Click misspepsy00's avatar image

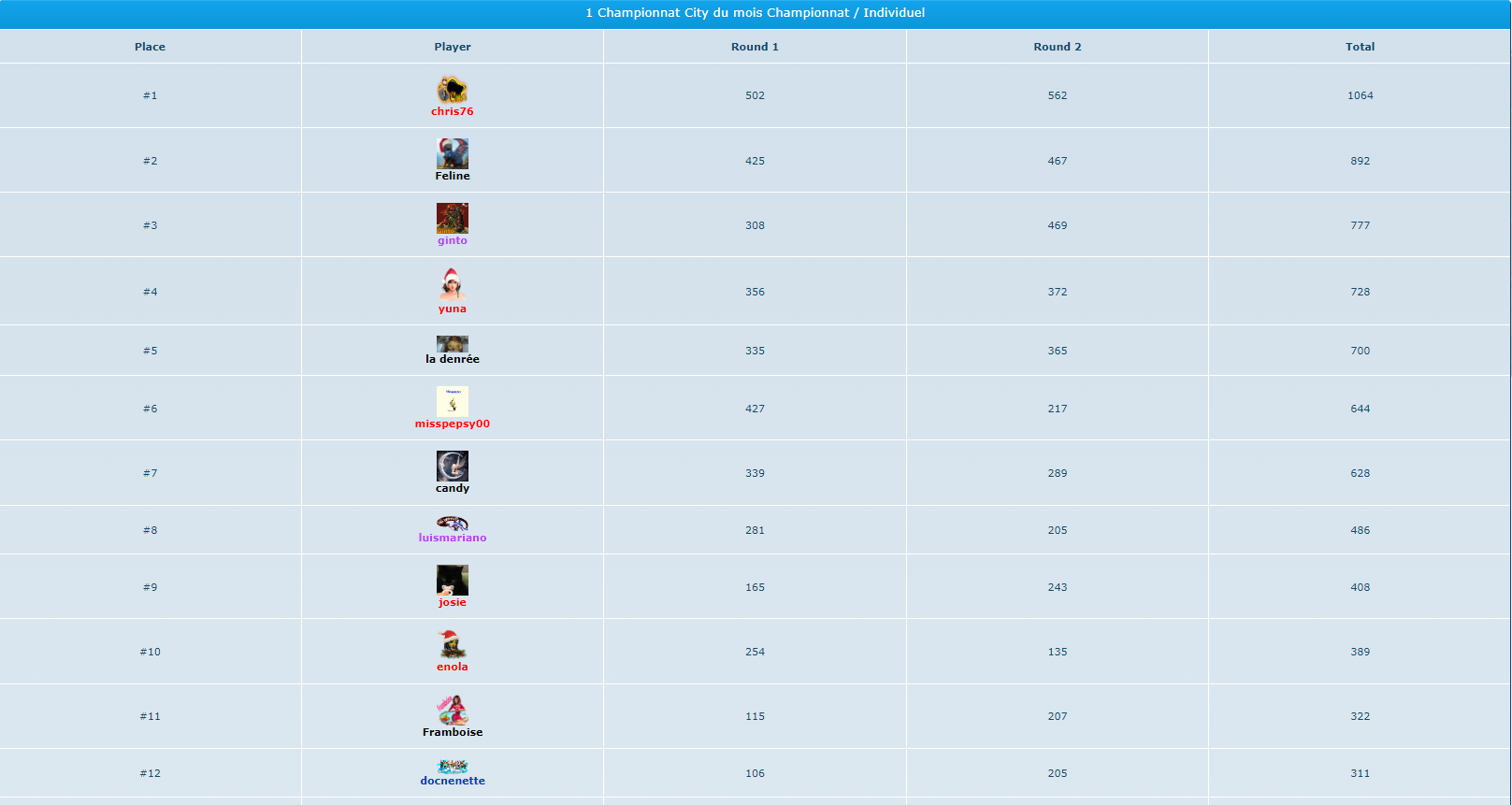click(452, 401)
